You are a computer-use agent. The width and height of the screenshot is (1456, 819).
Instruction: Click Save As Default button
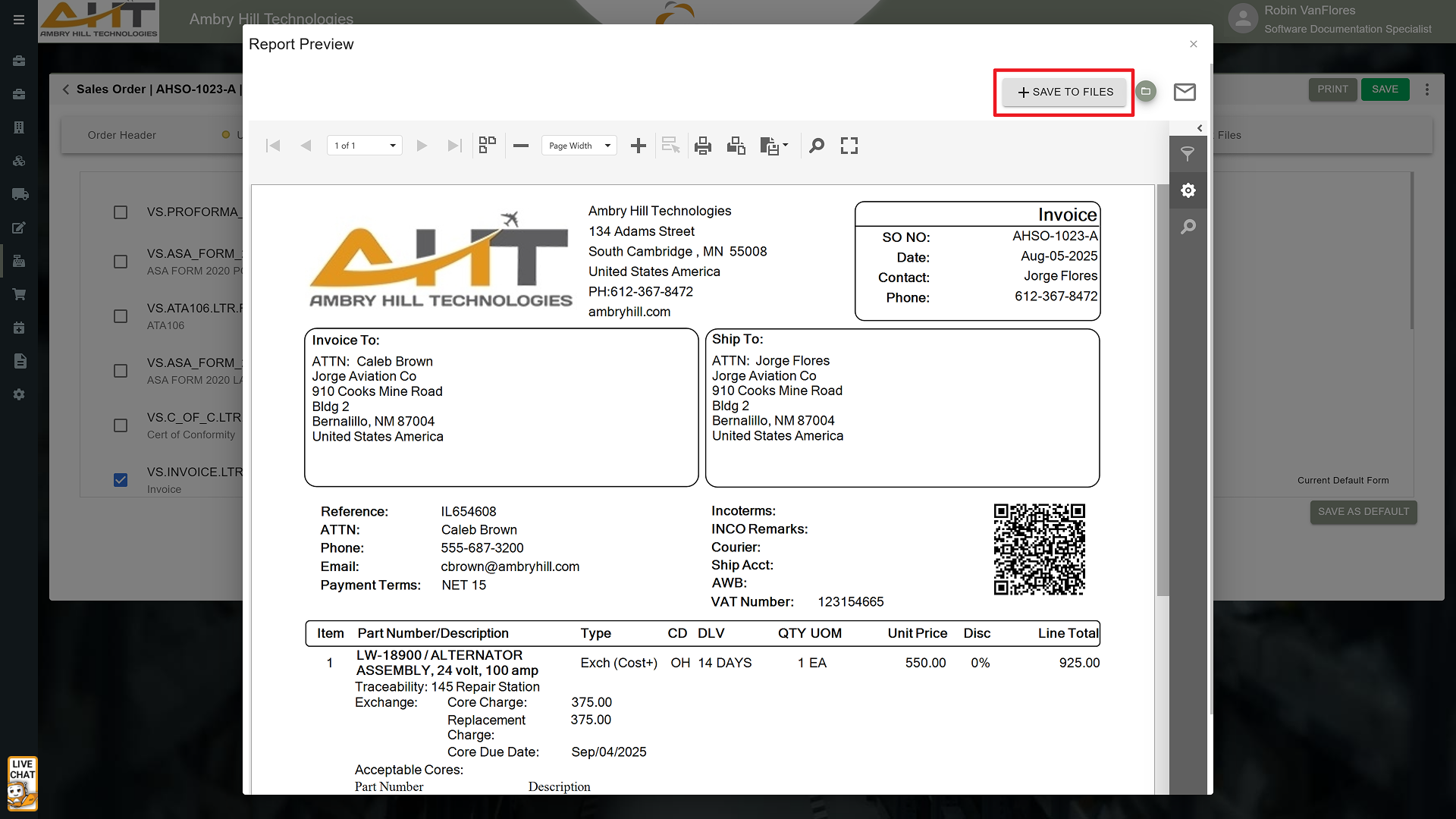1363,512
